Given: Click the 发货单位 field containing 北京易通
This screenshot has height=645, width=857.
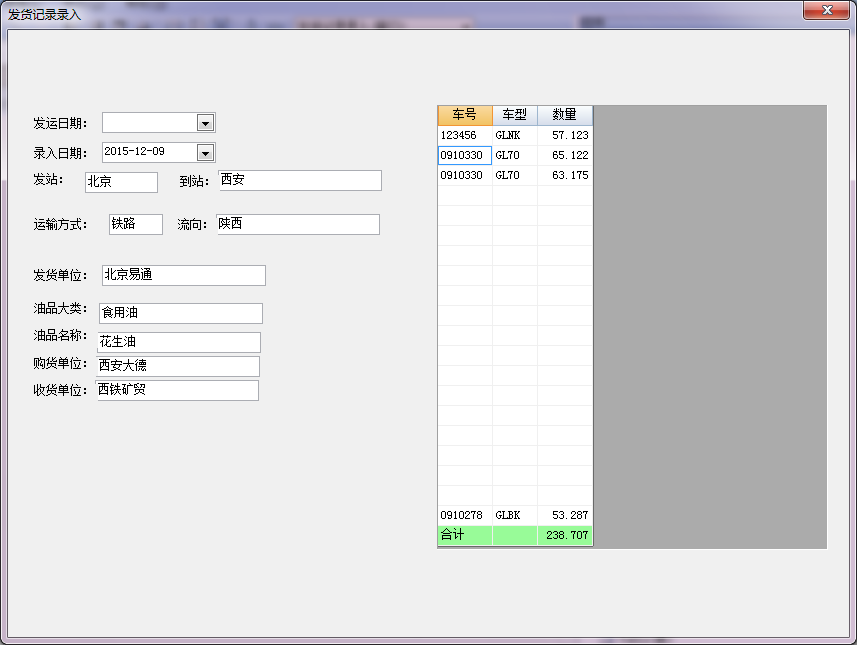Looking at the screenshot, I should (184, 275).
